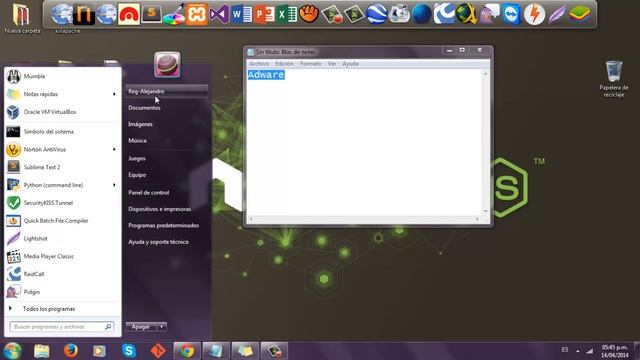Open Media Player Classic
The width and height of the screenshot is (640, 360).
(x=62, y=256)
